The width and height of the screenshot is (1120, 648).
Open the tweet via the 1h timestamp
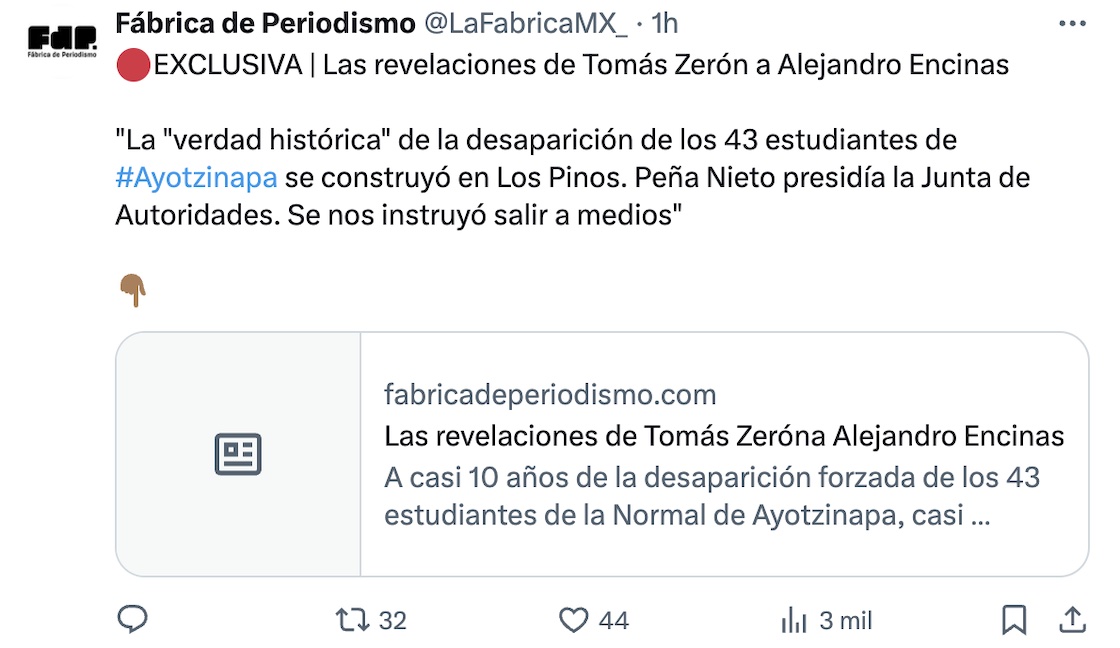(x=664, y=22)
